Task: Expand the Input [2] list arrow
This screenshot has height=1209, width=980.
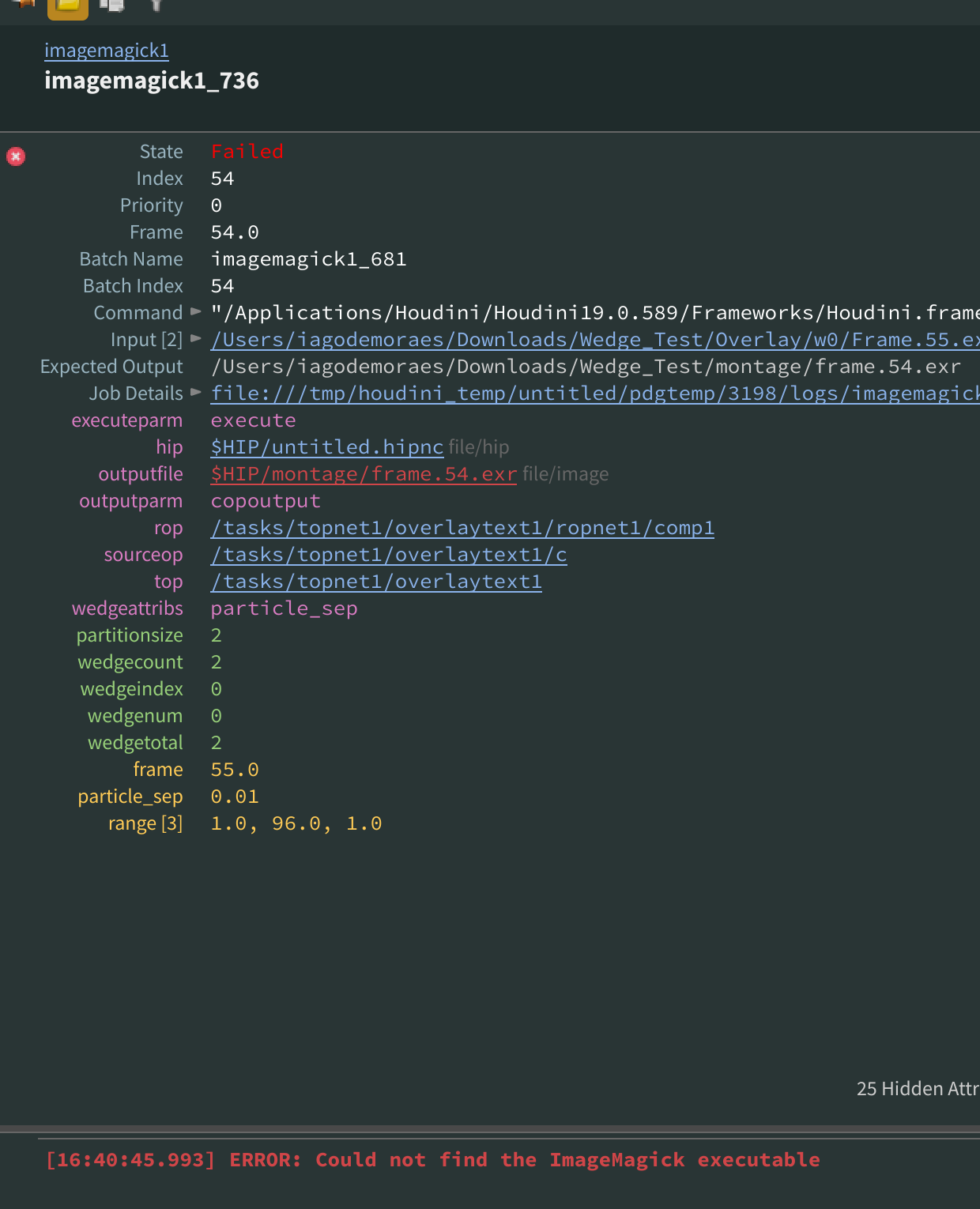Action: 196,339
